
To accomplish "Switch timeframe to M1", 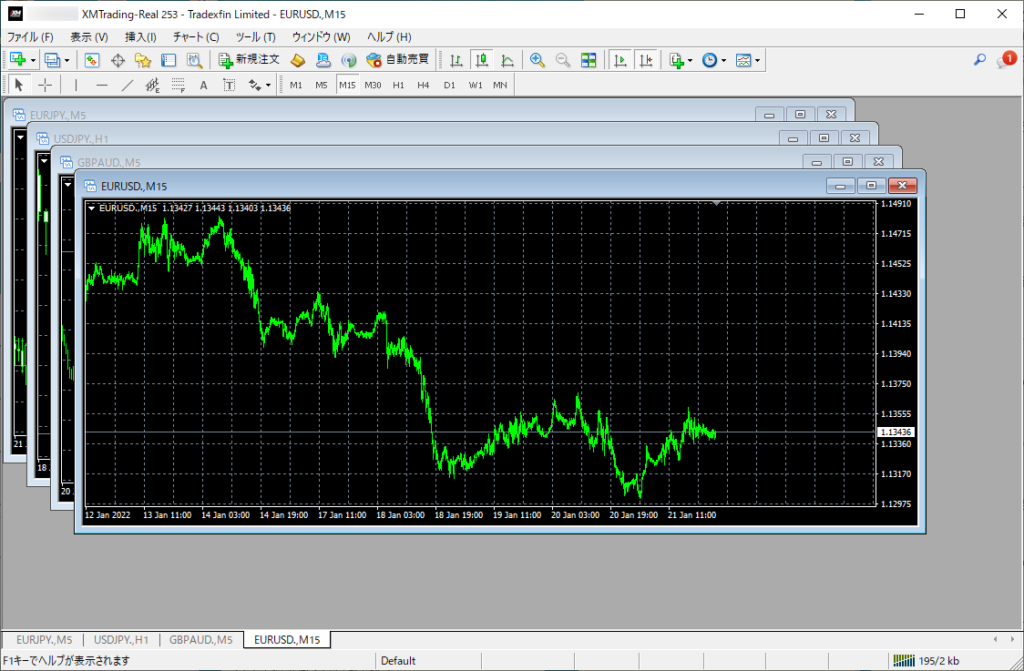I will pos(296,85).
